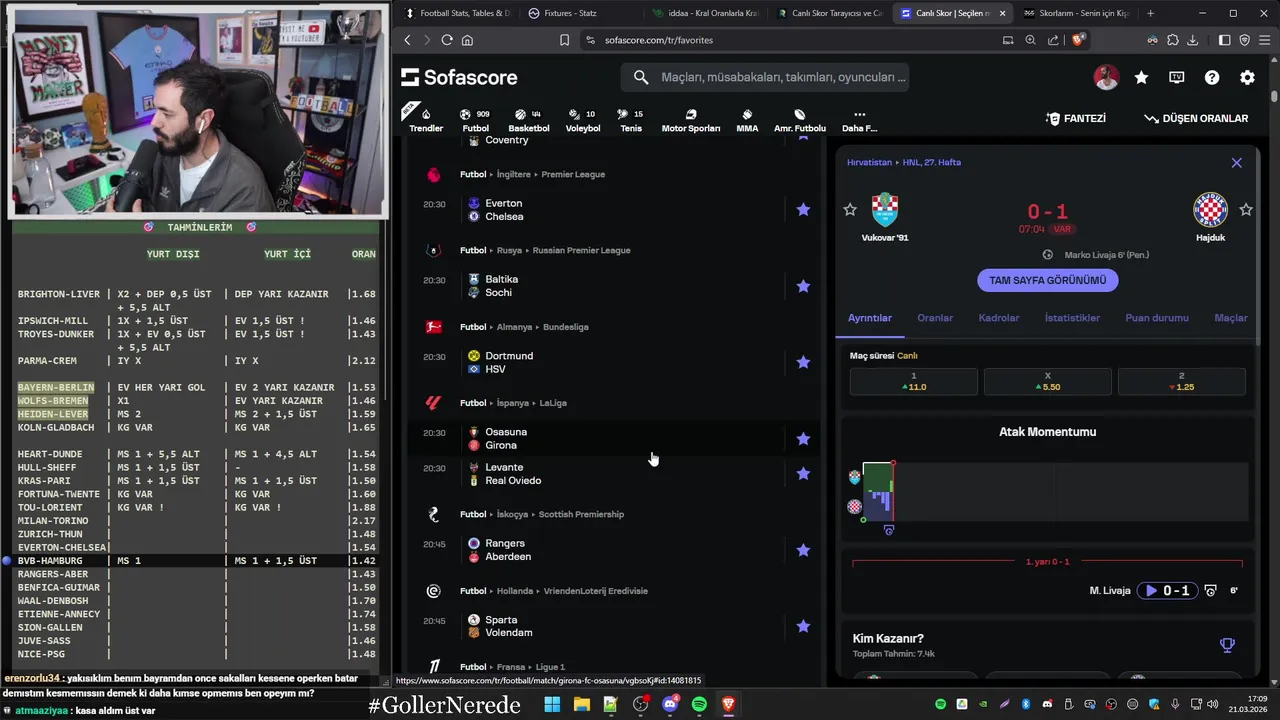Bookmark this page icon
Viewport: 1280px width, 720px height.
click(564, 40)
